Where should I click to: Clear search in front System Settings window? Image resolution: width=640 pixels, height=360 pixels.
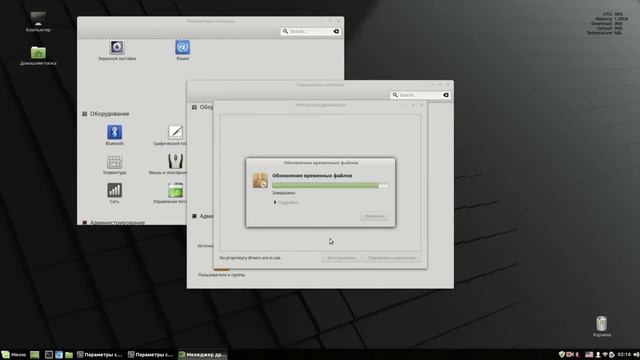446,95
